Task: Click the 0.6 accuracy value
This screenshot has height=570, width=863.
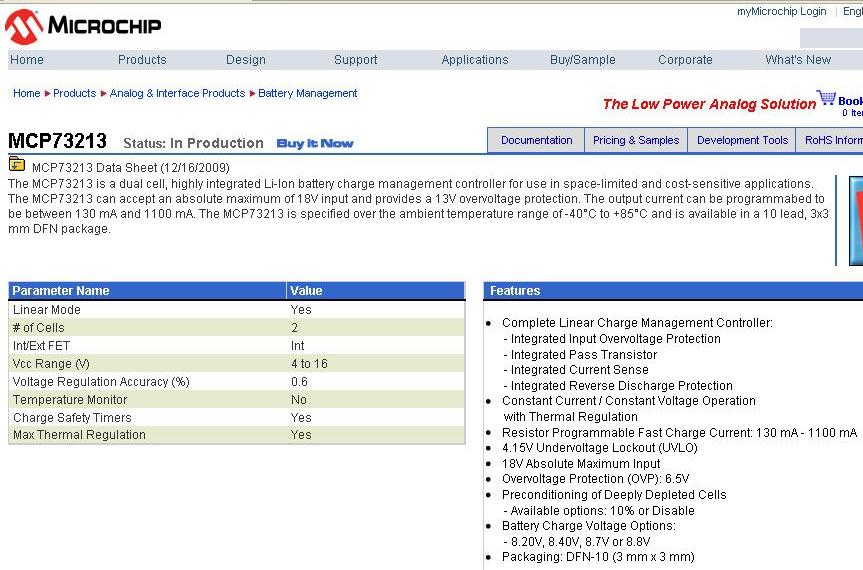Action: click(x=299, y=382)
